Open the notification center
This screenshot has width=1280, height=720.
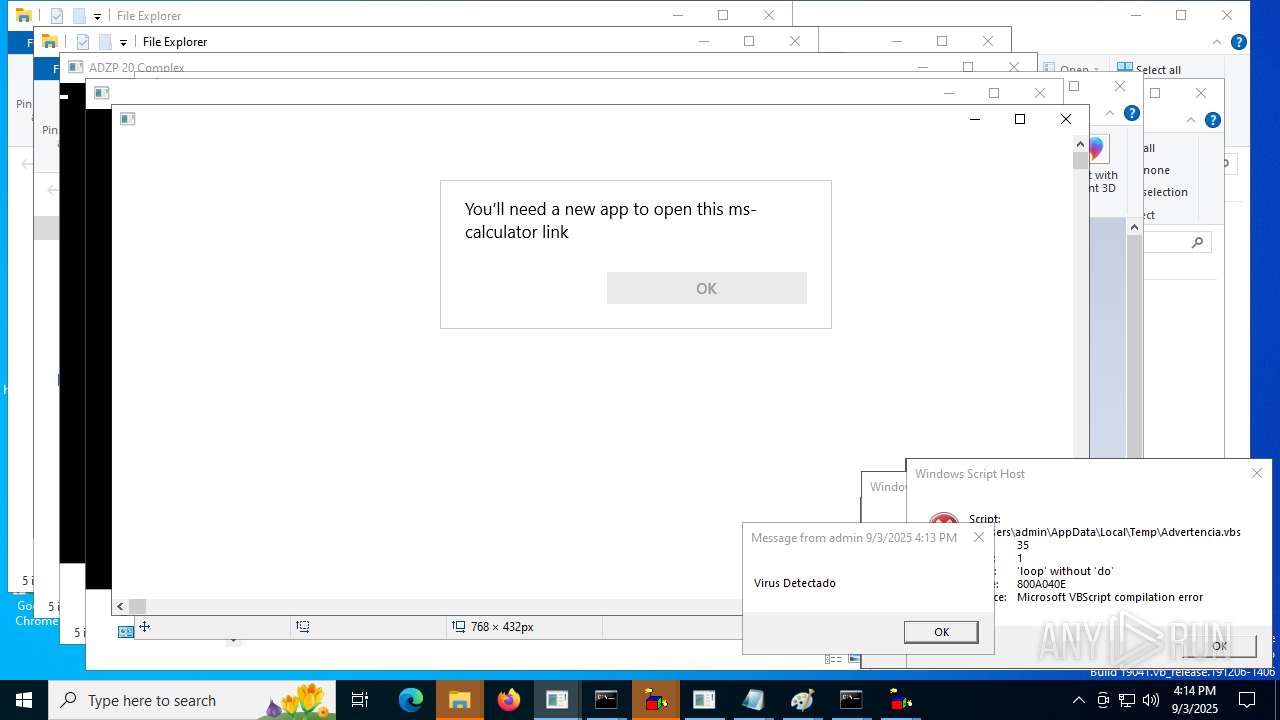coord(1247,700)
